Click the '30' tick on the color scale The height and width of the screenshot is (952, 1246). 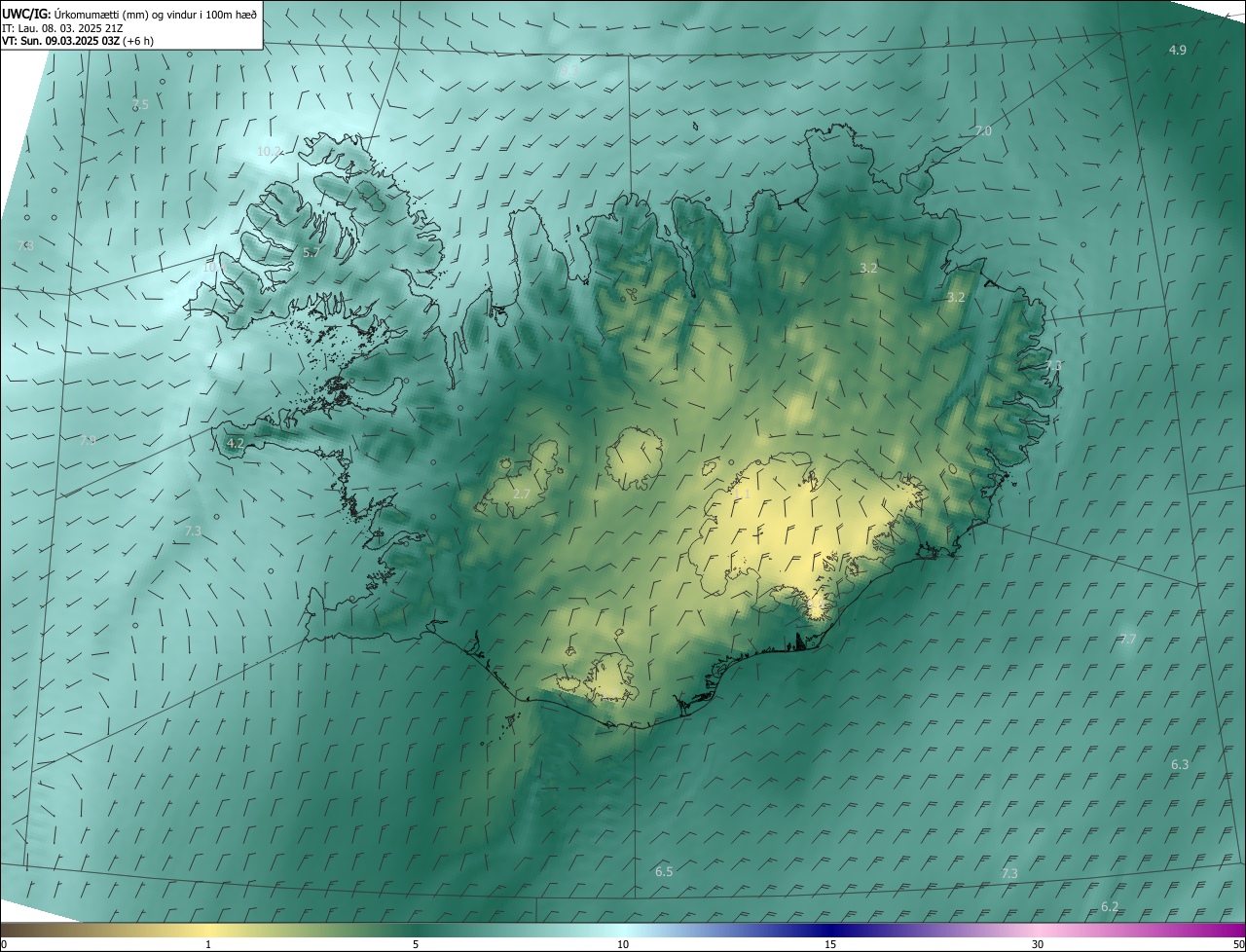pyautogui.click(x=1038, y=945)
